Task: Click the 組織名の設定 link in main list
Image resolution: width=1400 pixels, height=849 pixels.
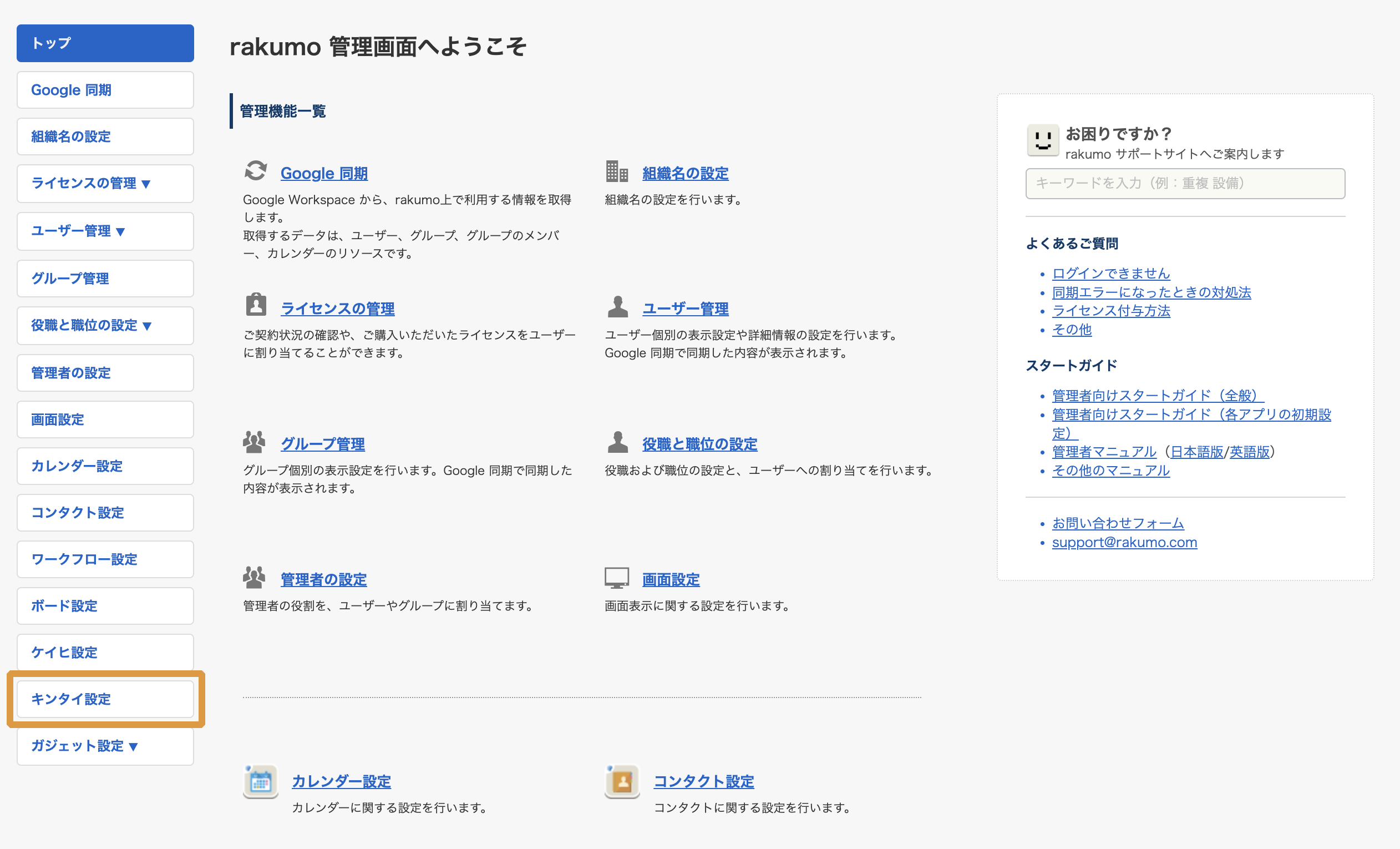Action: point(685,173)
